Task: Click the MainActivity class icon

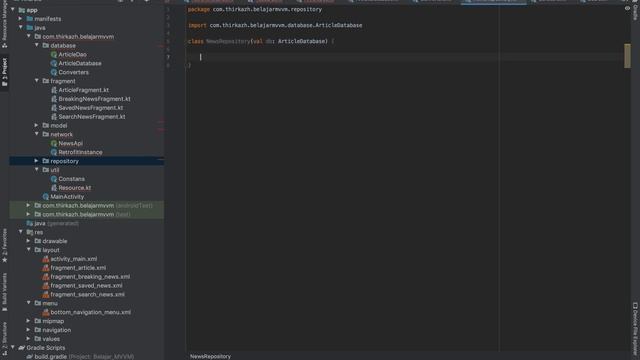Action: pos(46,197)
